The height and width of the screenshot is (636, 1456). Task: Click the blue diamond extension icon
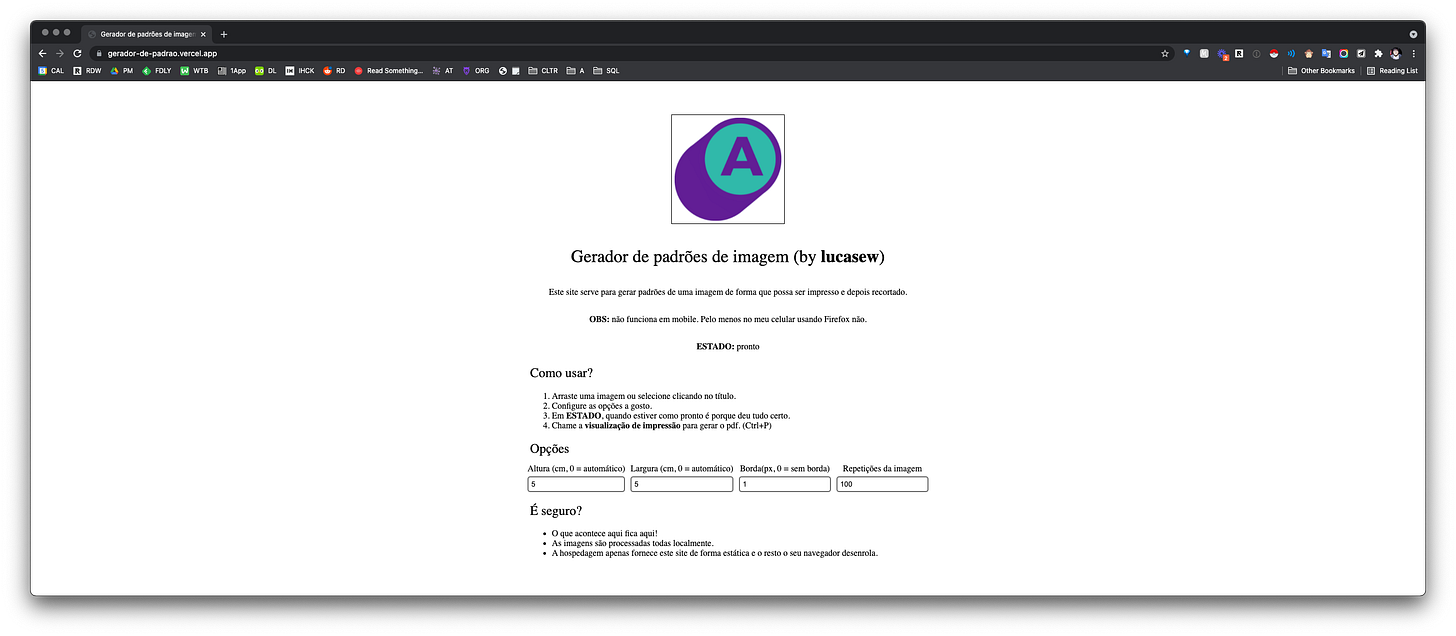point(1187,53)
